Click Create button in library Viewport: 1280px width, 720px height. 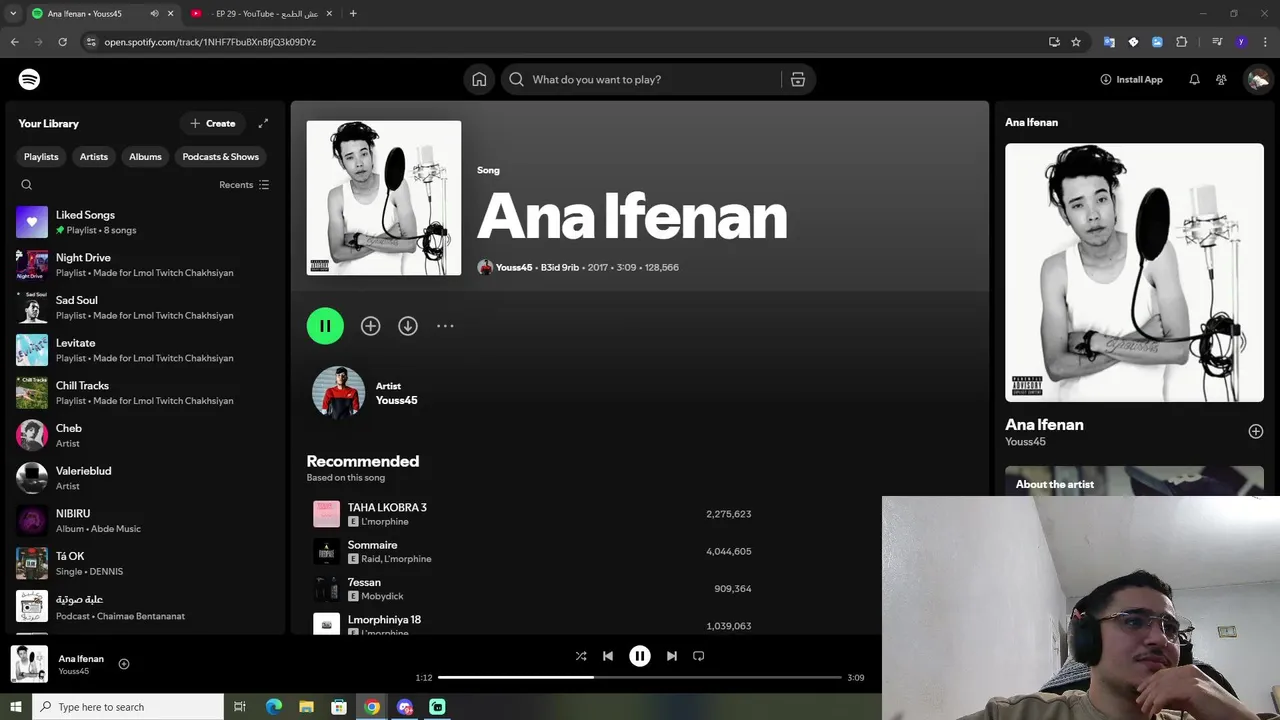(213, 123)
